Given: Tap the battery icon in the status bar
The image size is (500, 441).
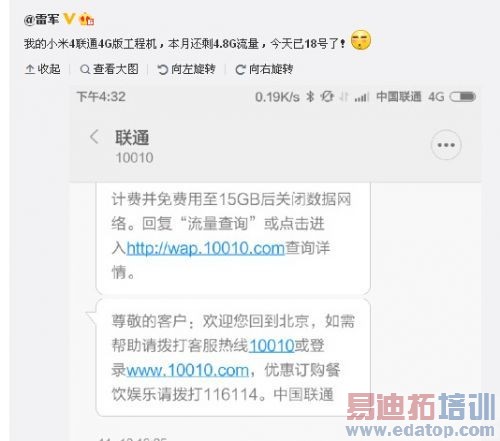Looking at the screenshot, I should click(463, 97).
